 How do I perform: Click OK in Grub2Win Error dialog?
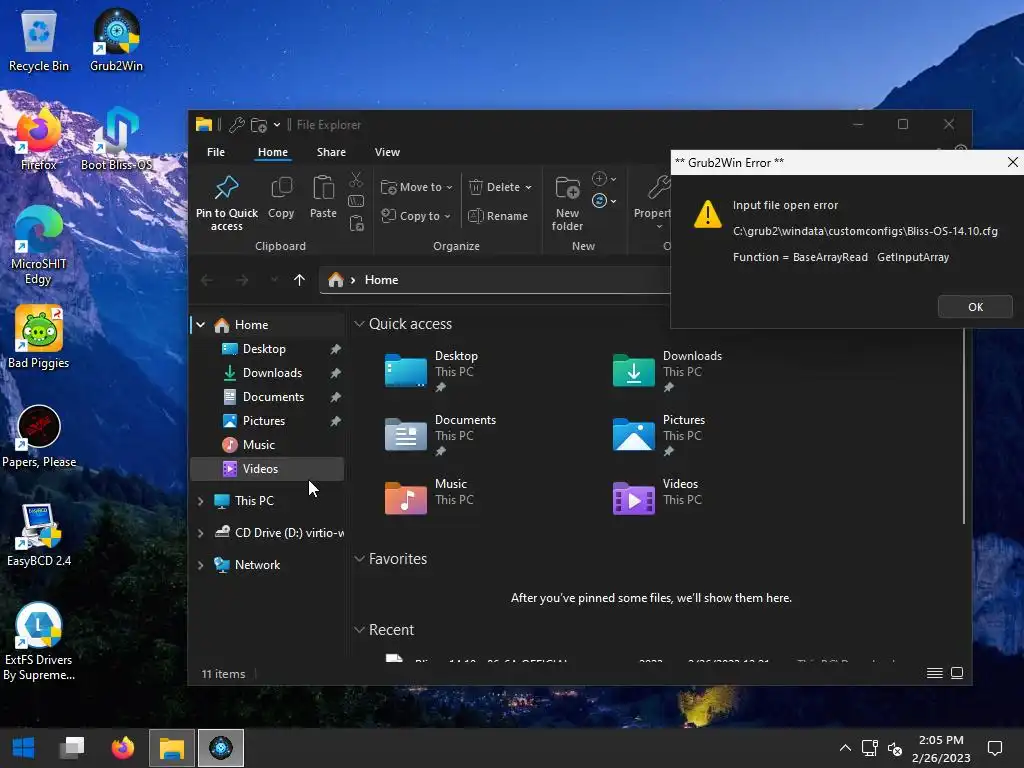coord(975,307)
